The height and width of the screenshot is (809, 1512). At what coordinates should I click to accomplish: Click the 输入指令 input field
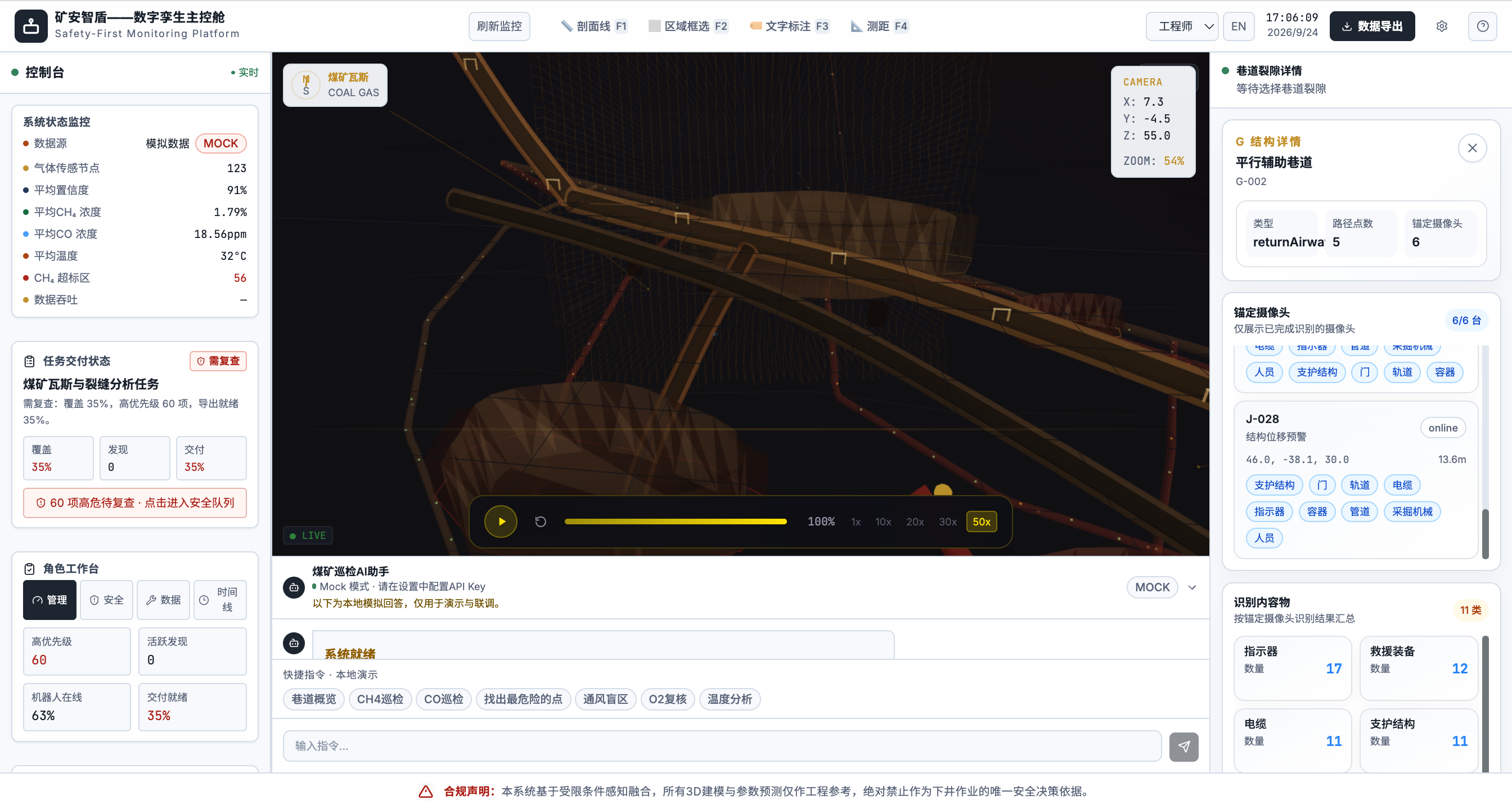[722, 746]
